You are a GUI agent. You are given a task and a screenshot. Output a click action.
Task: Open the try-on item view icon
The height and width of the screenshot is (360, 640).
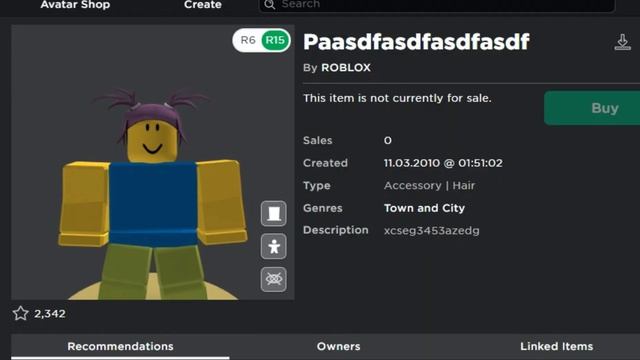pyautogui.click(x=273, y=213)
